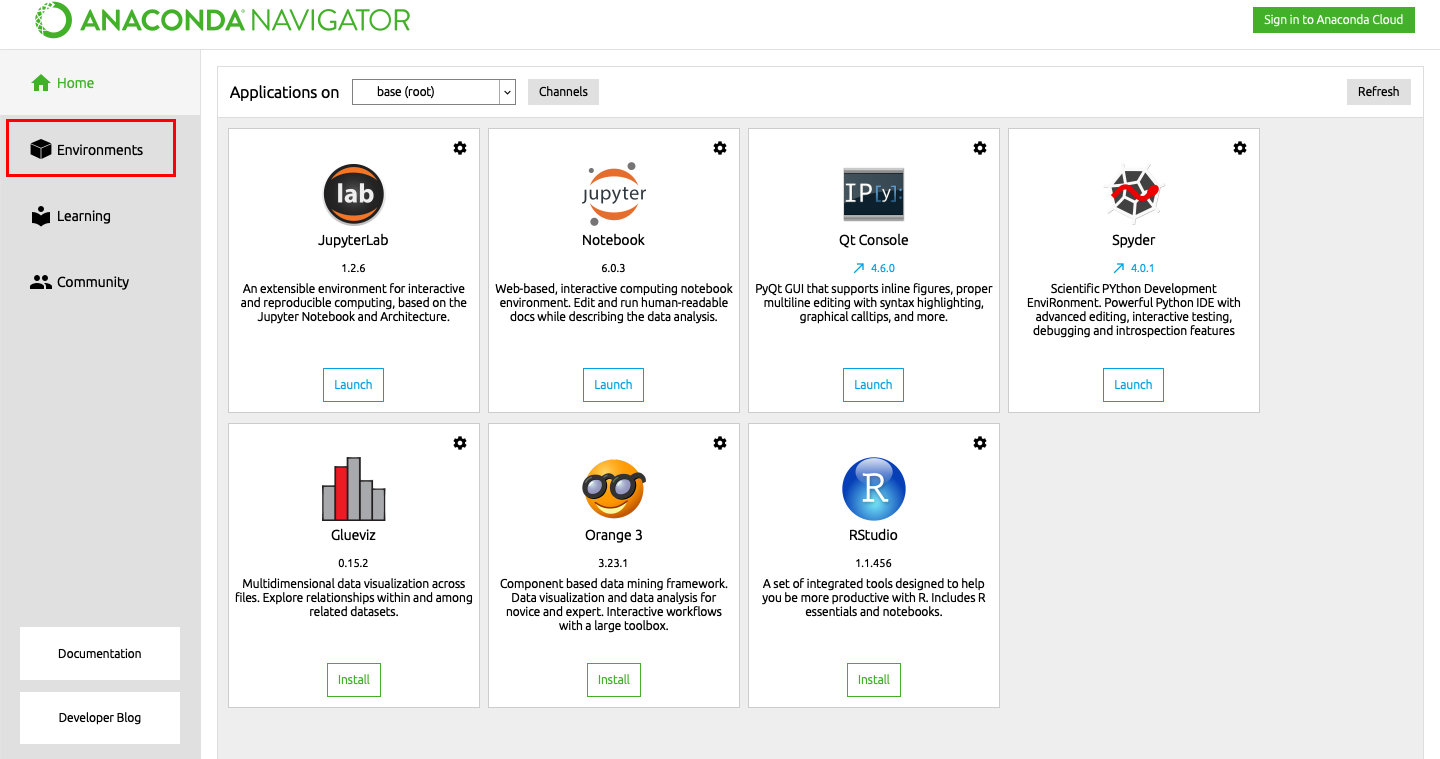Image resolution: width=1440 pixels, height=759 pixels.
Task: Click the Spyder application logo
Action: point(1134,194)
